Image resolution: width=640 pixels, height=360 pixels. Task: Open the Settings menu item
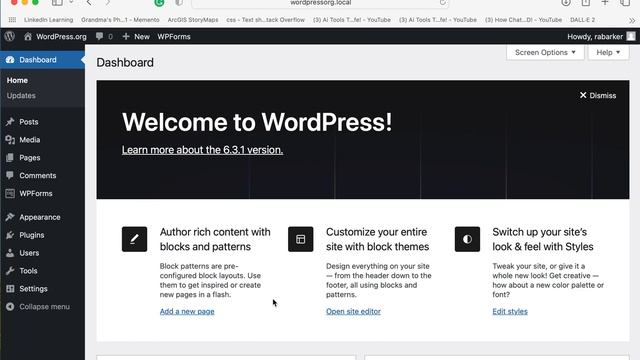[x=33, y=289]
